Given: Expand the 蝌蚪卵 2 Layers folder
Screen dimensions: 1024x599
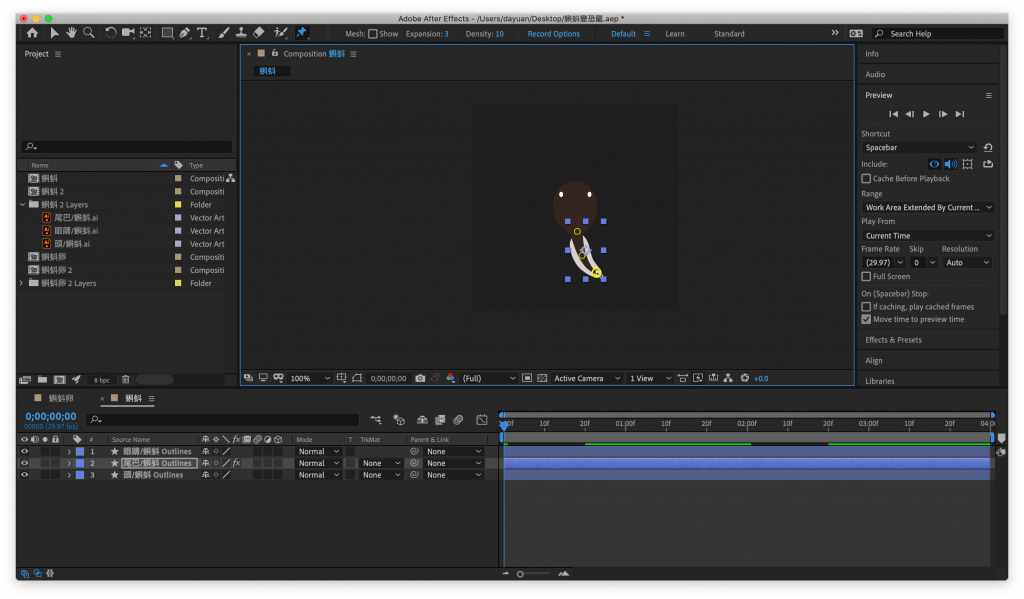Looking at the screenshot, I should [22, 284].
